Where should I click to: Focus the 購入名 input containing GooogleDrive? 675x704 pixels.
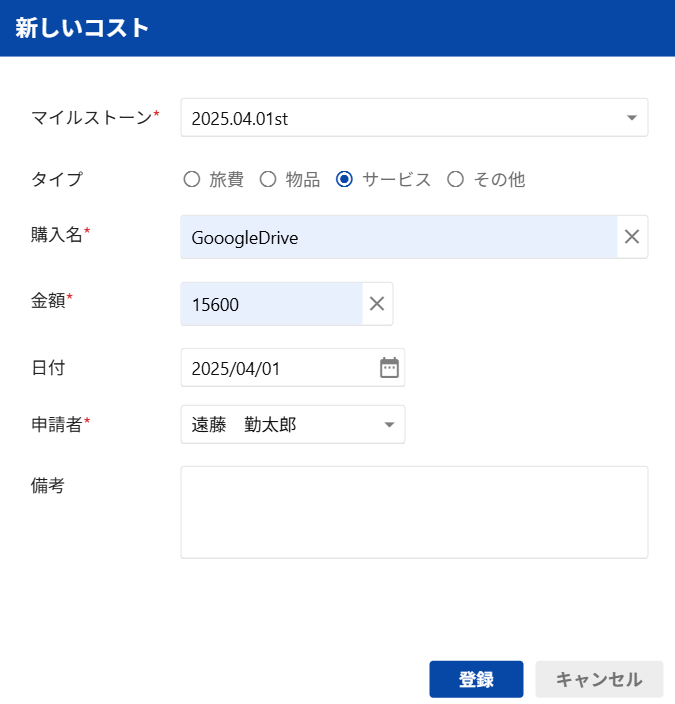[399, 237]
